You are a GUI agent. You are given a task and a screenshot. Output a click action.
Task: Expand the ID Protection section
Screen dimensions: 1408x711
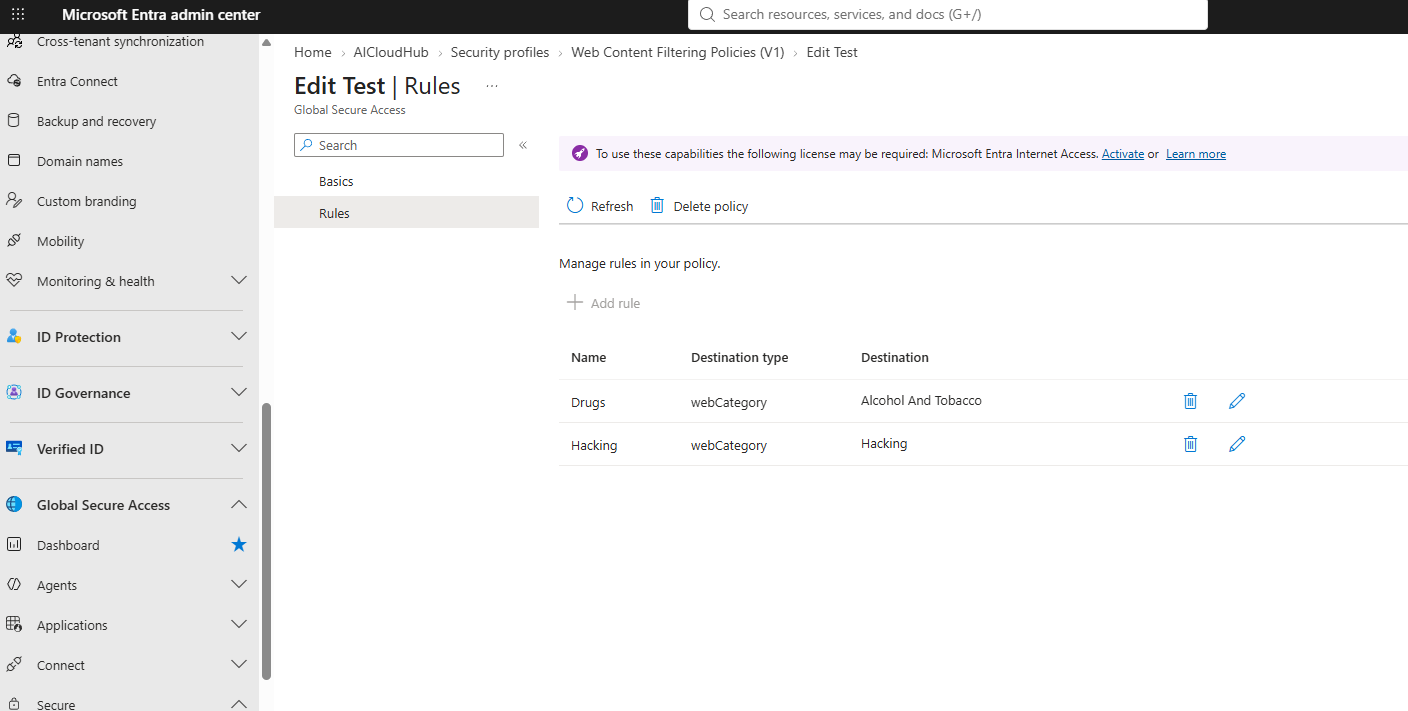click(x=239, y=337)
